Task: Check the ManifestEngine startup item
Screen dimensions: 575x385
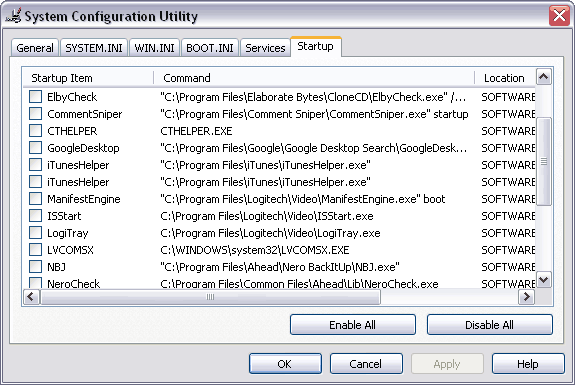Action: coord(36,199)
